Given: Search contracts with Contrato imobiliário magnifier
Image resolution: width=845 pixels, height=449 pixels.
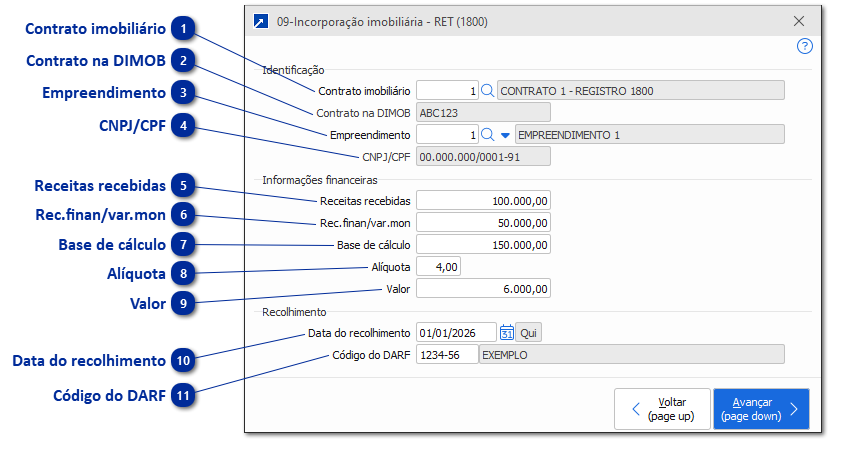Looking at the screenshot, I should point(487,91).
